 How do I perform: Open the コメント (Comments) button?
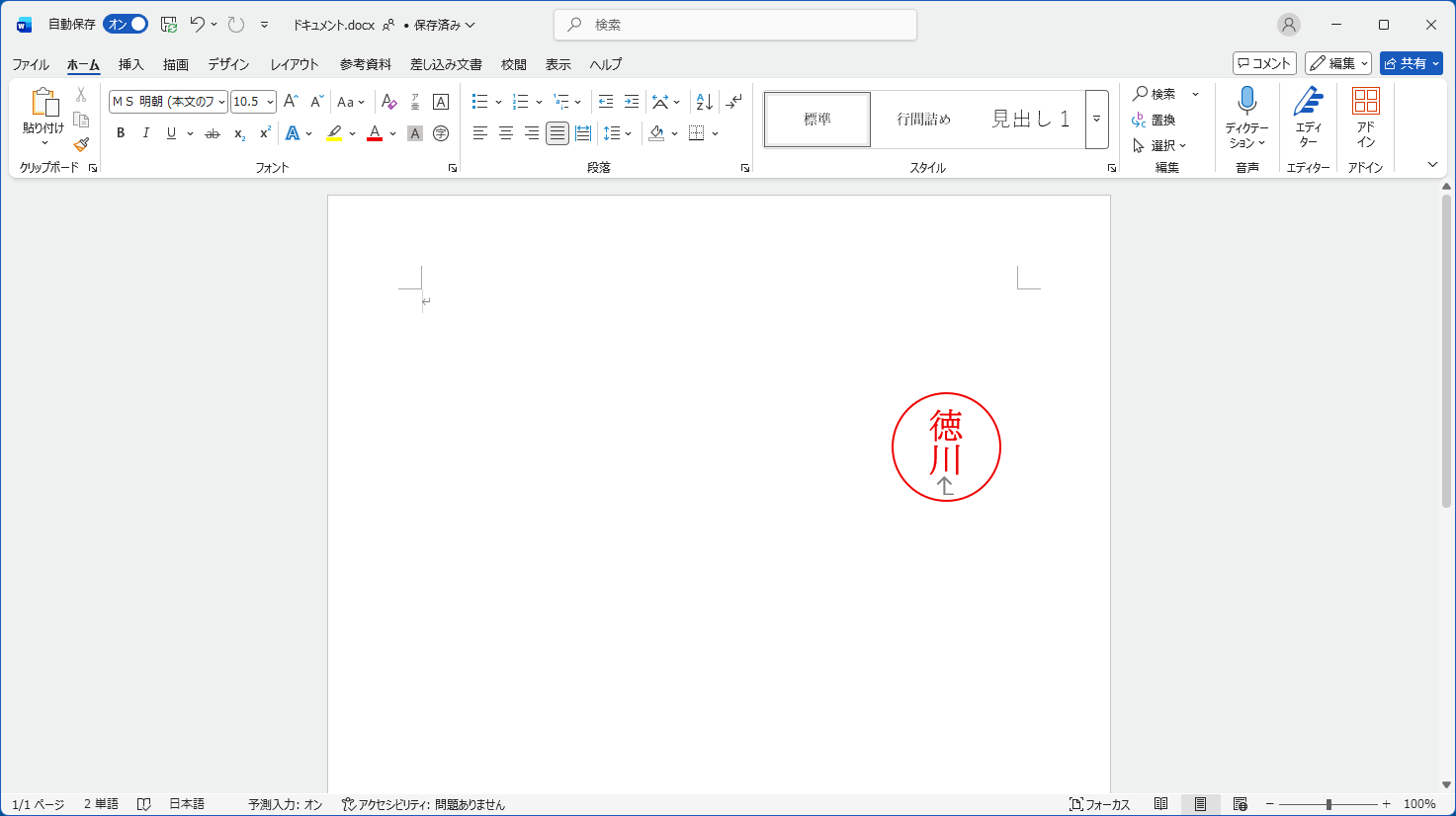coord(1264,63)
